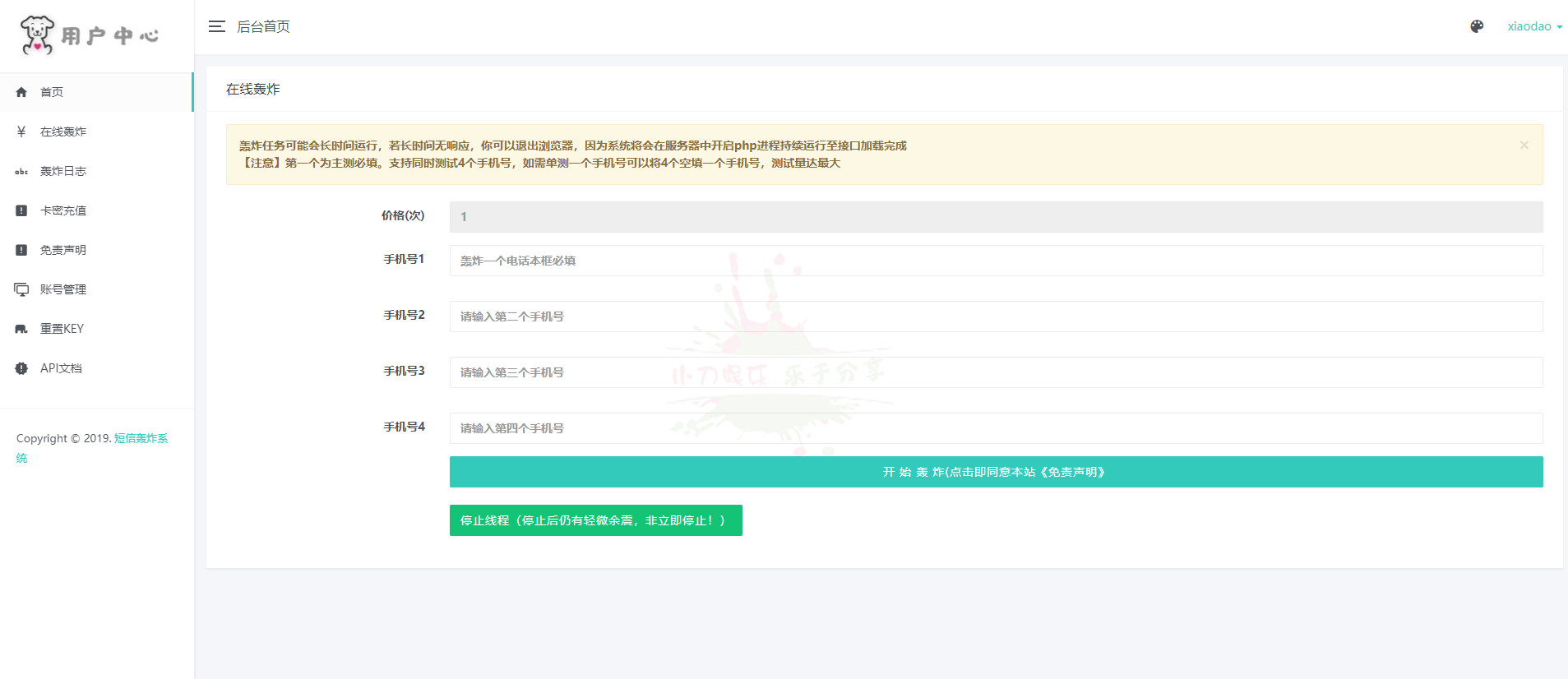Click into the 手机号3 input field
Image resolution: width=1568 pixels, height=679 pixels.
point(996,372)
